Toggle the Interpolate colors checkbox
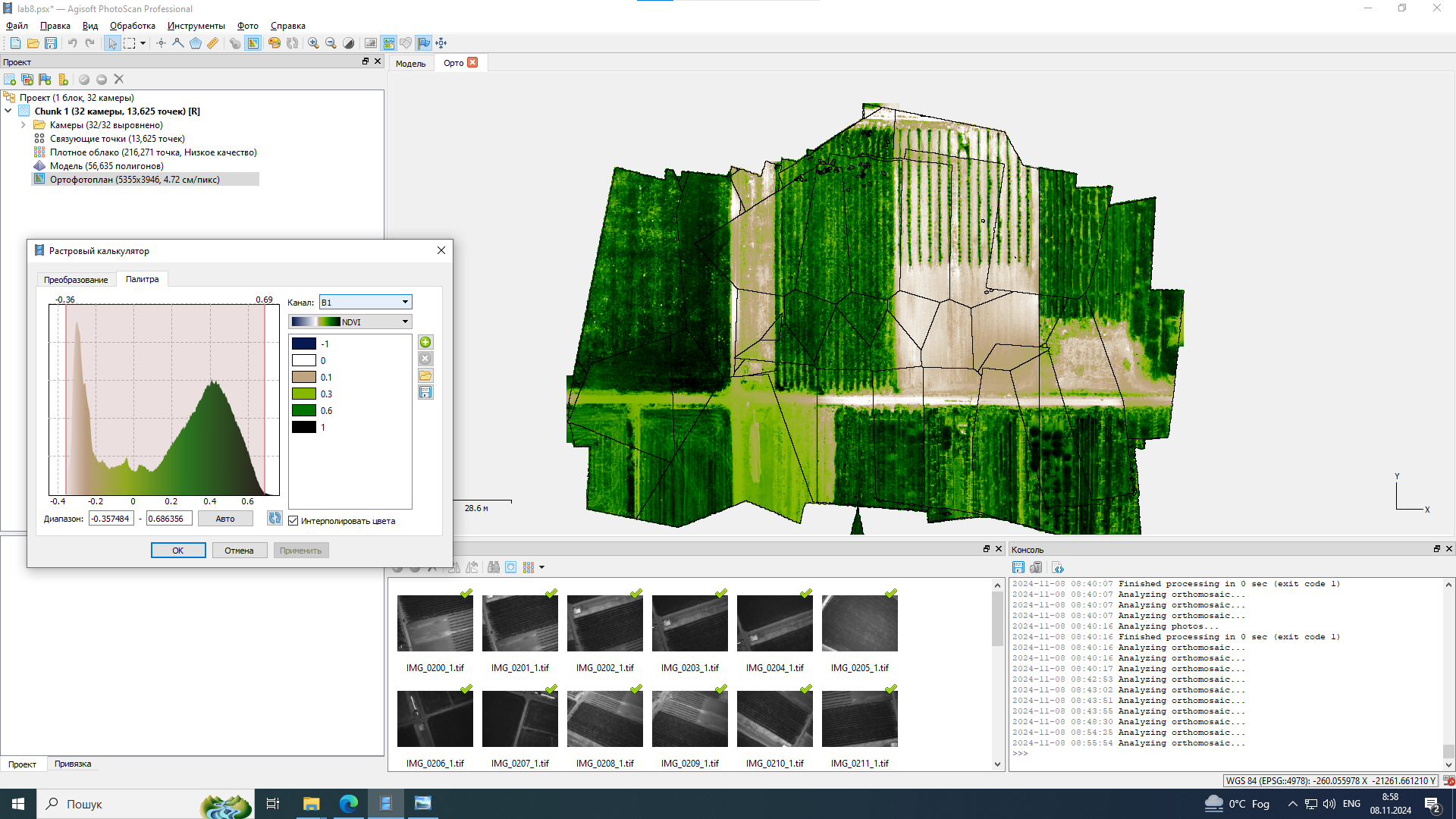Image resolution: width=1456 pixels, height=819 pixels. [x=293, y=521]
